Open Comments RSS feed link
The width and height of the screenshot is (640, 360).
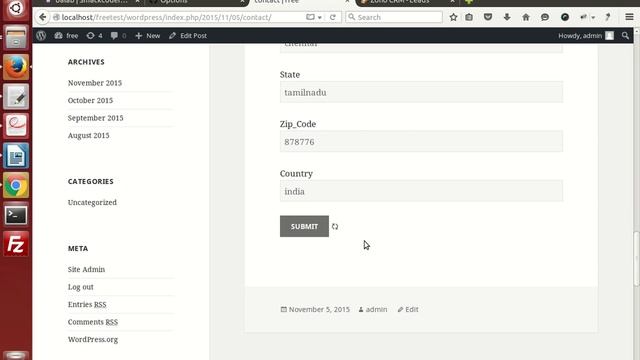coord(93,322)
